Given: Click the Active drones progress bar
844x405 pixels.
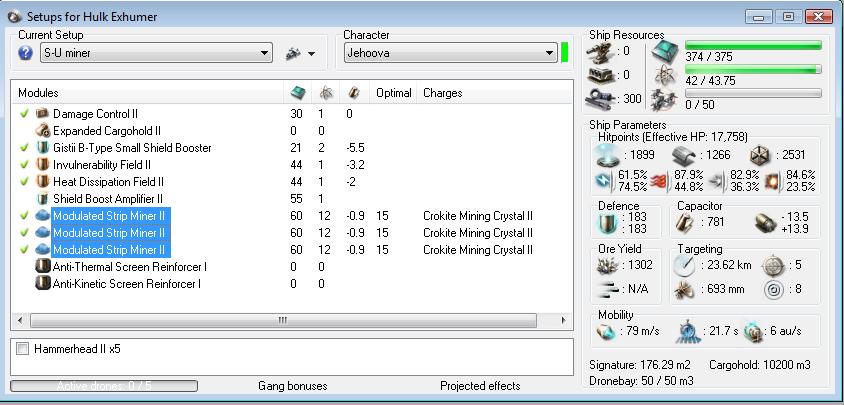Looking at the screenshot, I should tap(104, 386).
